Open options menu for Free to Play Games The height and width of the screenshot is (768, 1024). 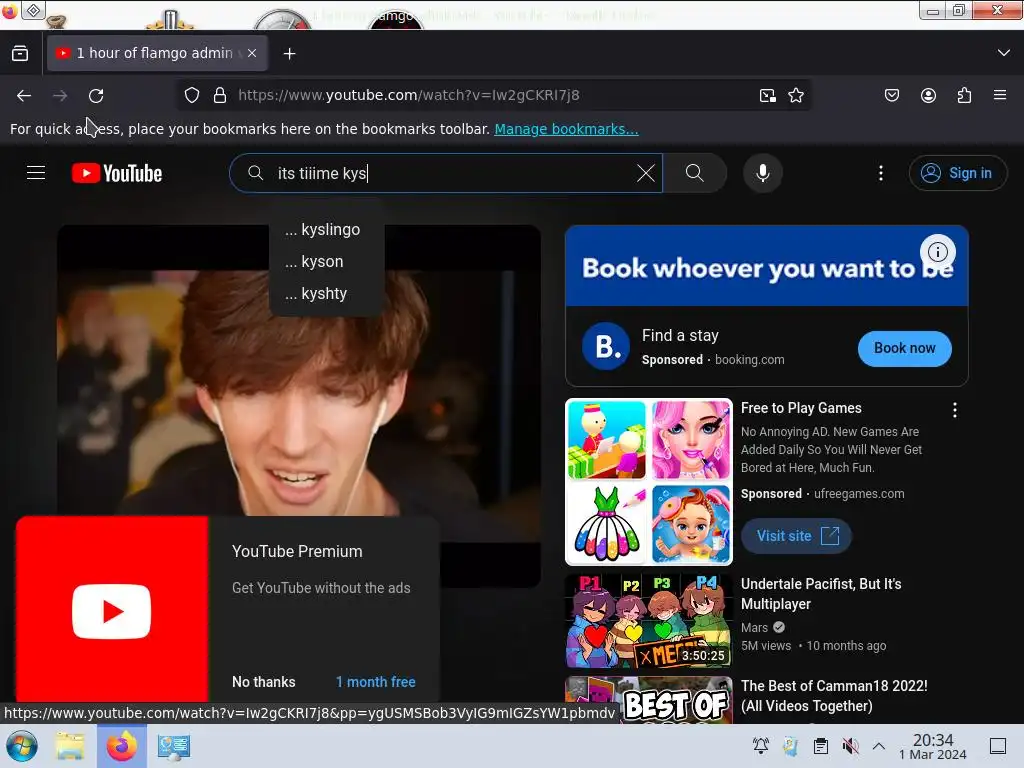[955, 410]
